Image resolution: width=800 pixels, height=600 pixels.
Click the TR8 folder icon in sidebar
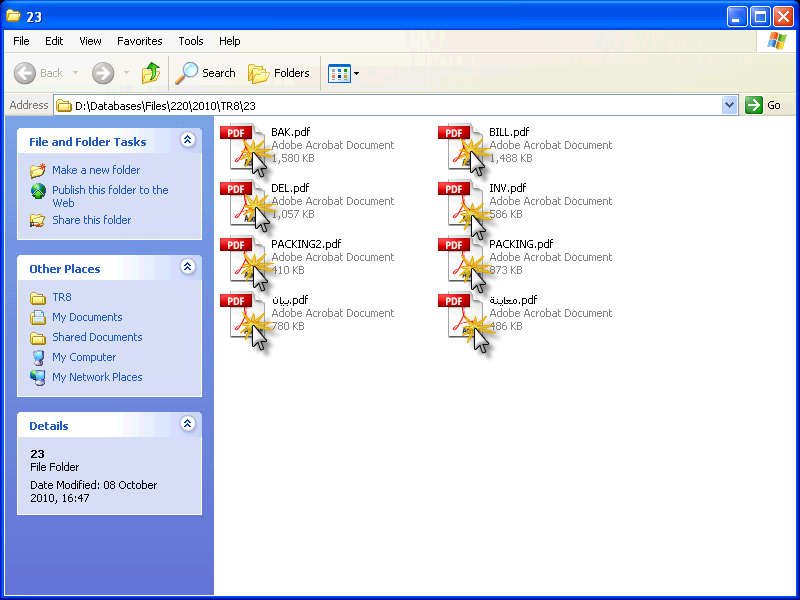click(x=38, y=297)
